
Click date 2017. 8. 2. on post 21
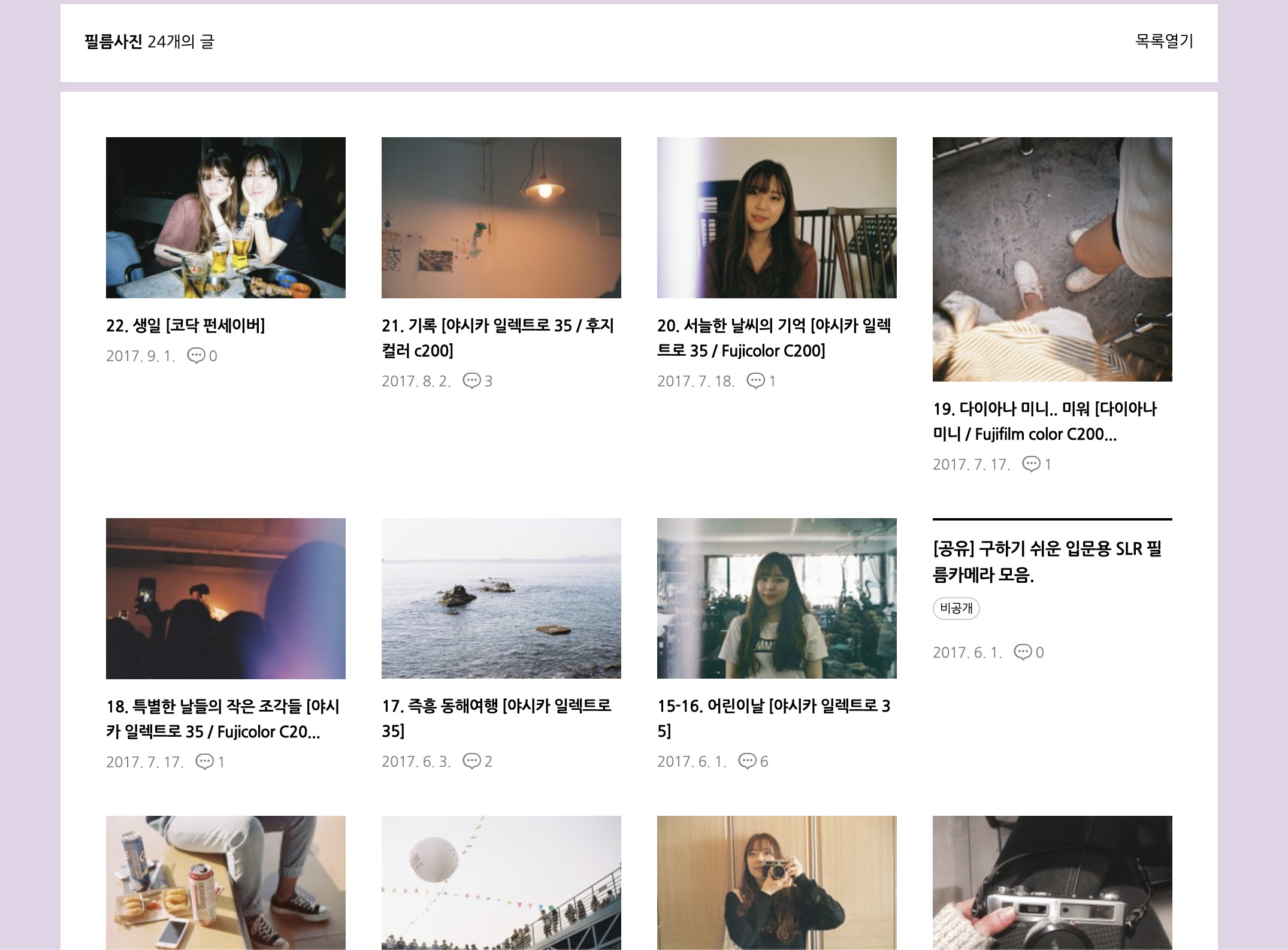(416, 382)
